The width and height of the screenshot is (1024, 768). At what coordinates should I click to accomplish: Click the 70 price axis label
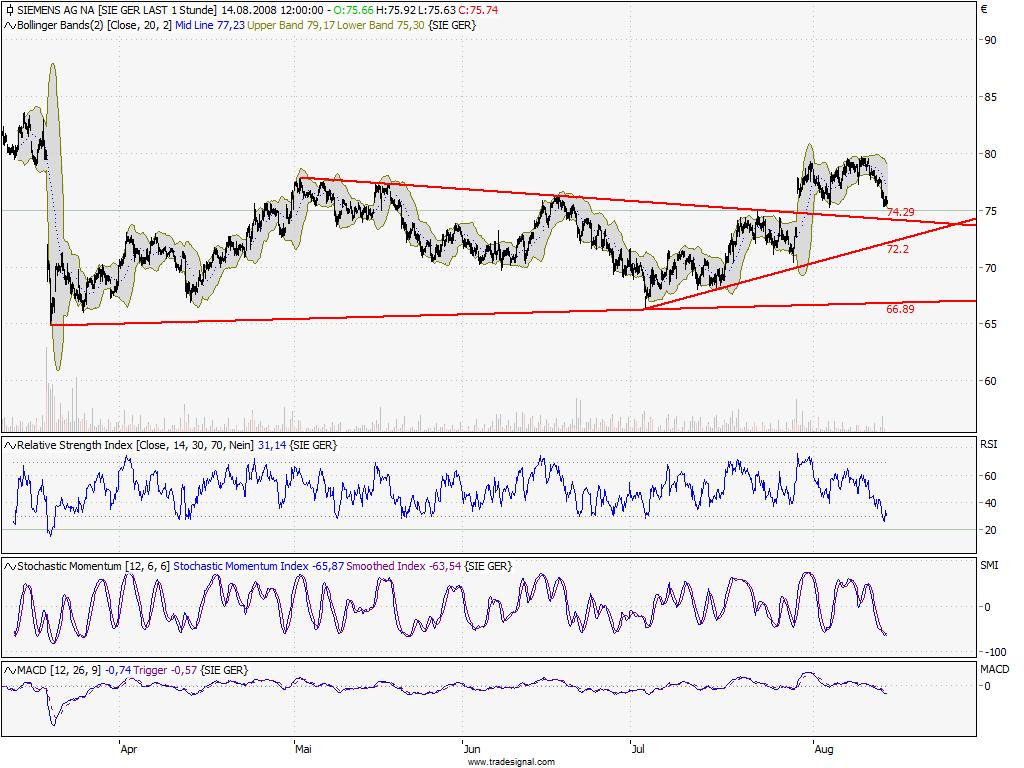[991, 268]
